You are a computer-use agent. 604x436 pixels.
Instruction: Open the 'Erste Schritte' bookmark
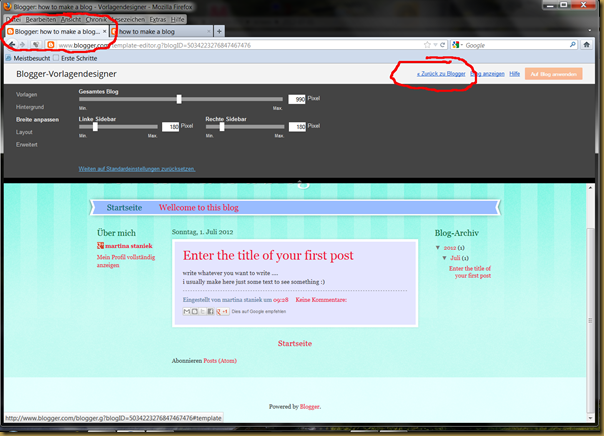[x=79, y=58]
